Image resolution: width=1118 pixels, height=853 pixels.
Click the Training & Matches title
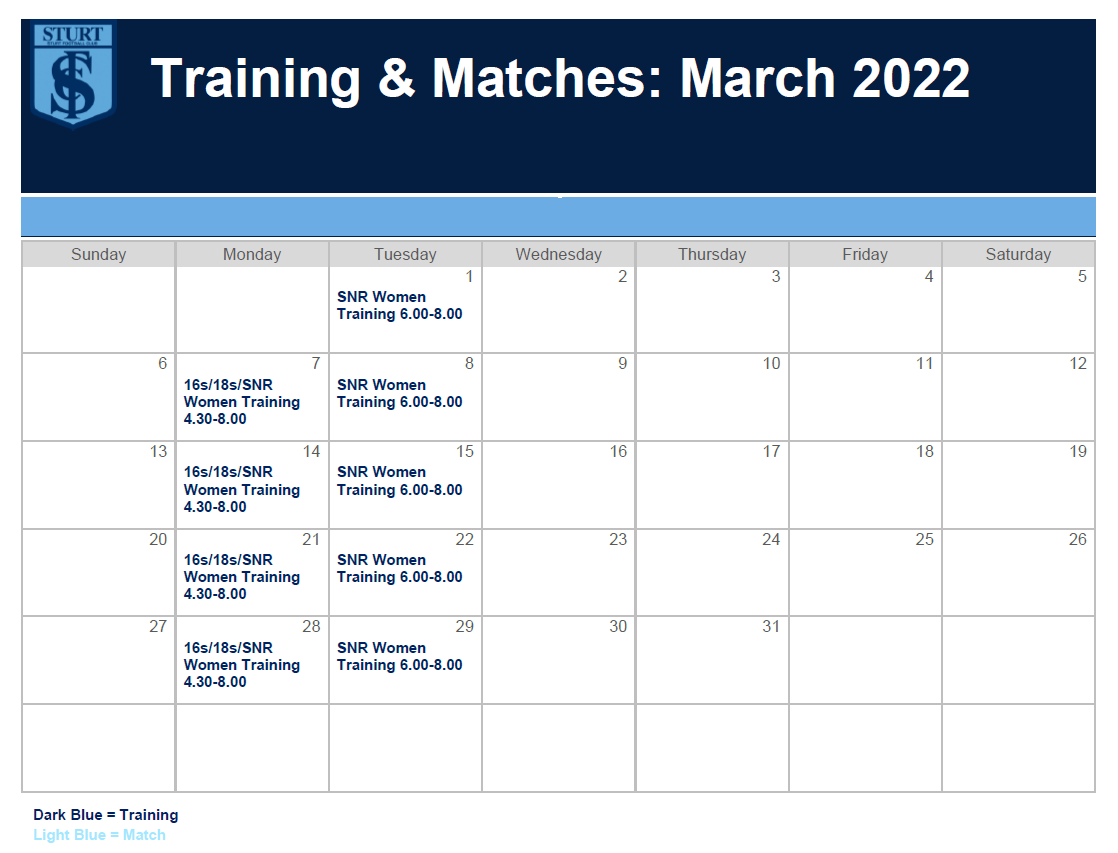tap(560, 78)
